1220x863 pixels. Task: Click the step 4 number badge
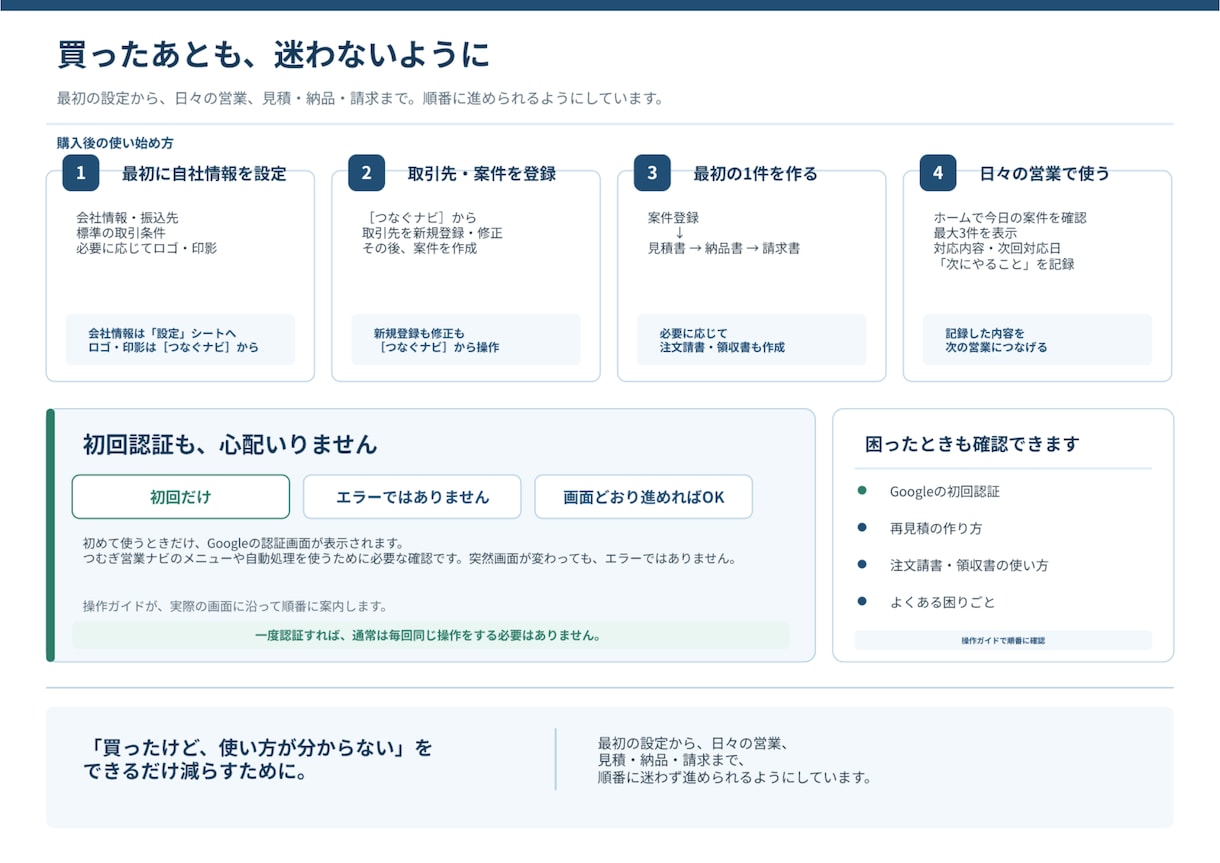point(938,173)
